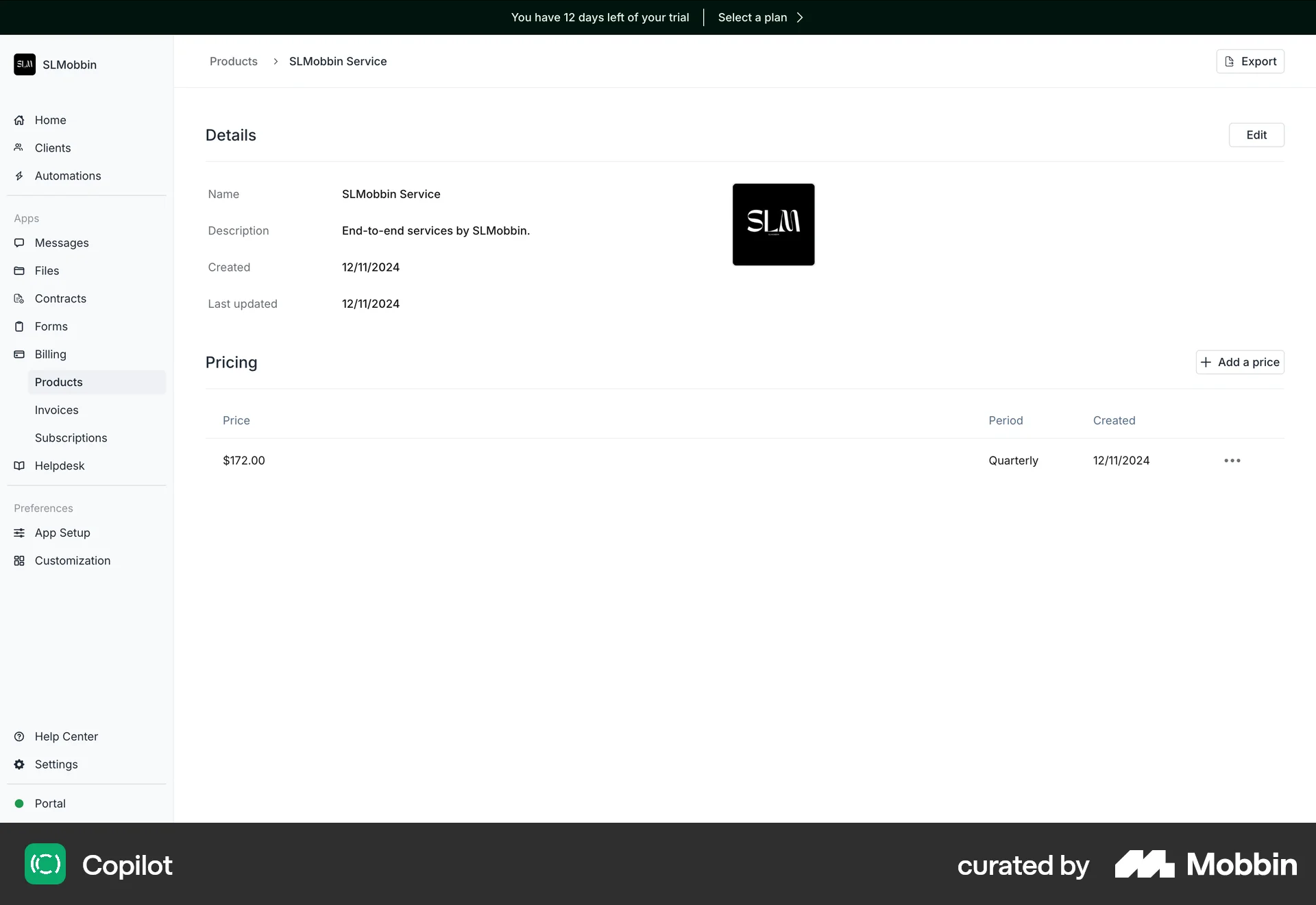Expand the Select a plan chevron
Image resolution: width=1316 pixels, height=905 pixels.
click(x=799, y=17)
